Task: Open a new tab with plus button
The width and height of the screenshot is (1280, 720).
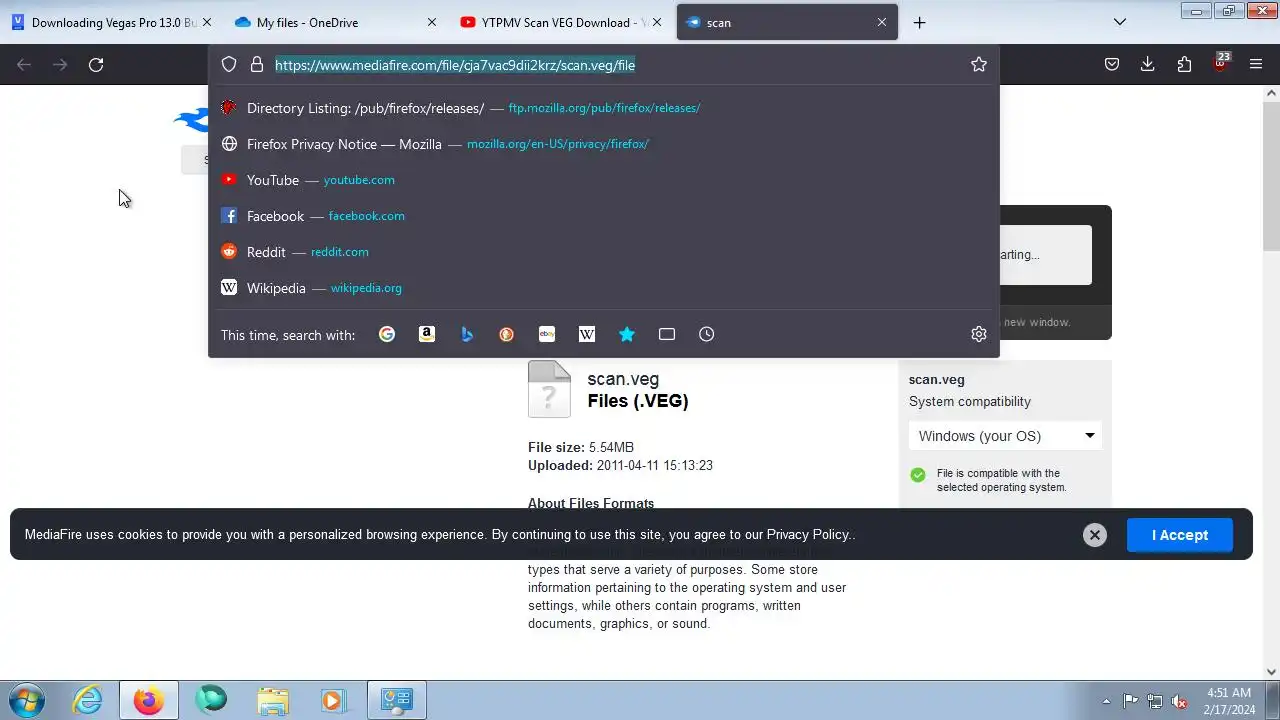Action: [919, 22]
